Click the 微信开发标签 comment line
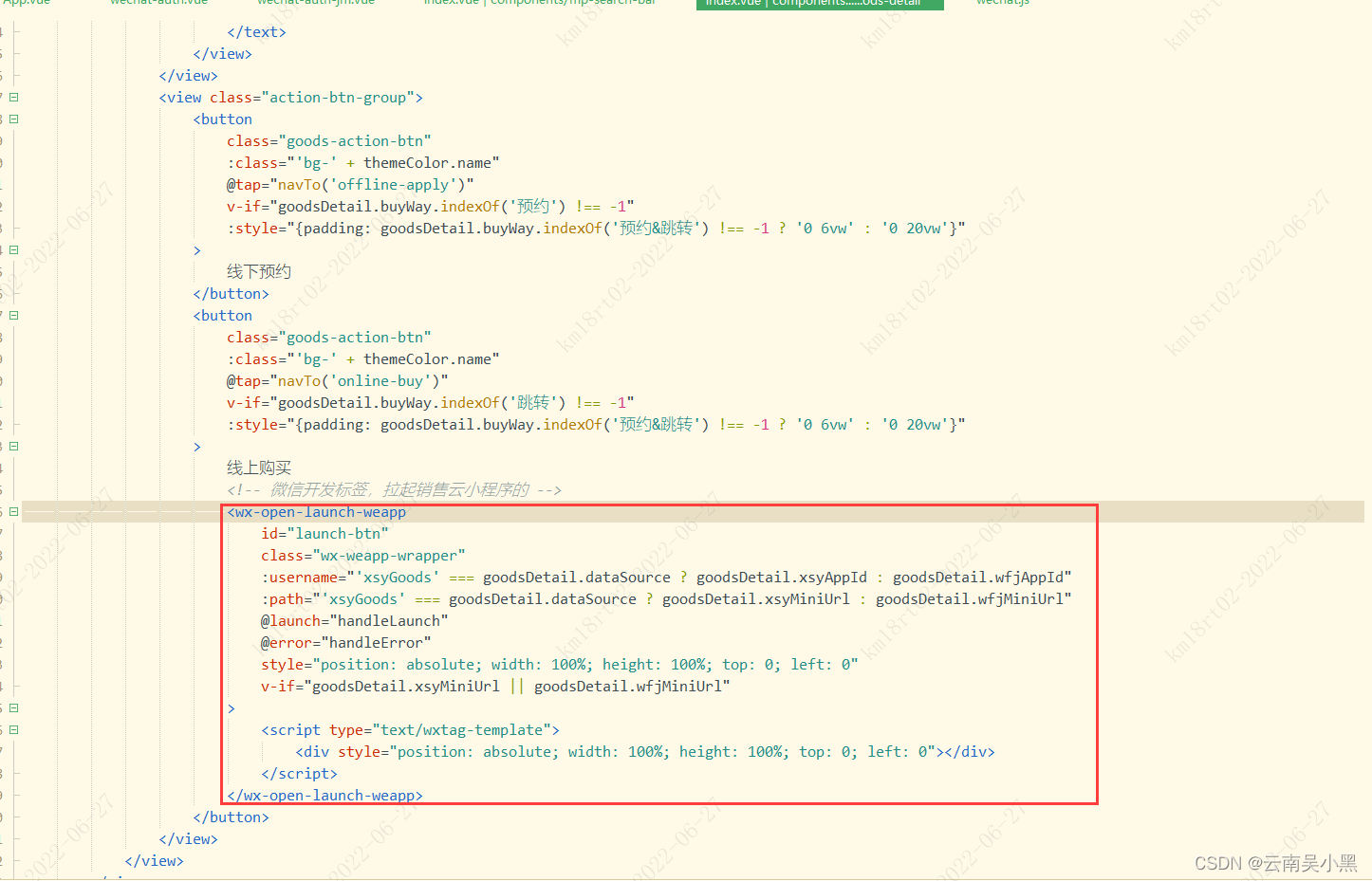This screenshot has width=1372, height=881. click(394, 489)
